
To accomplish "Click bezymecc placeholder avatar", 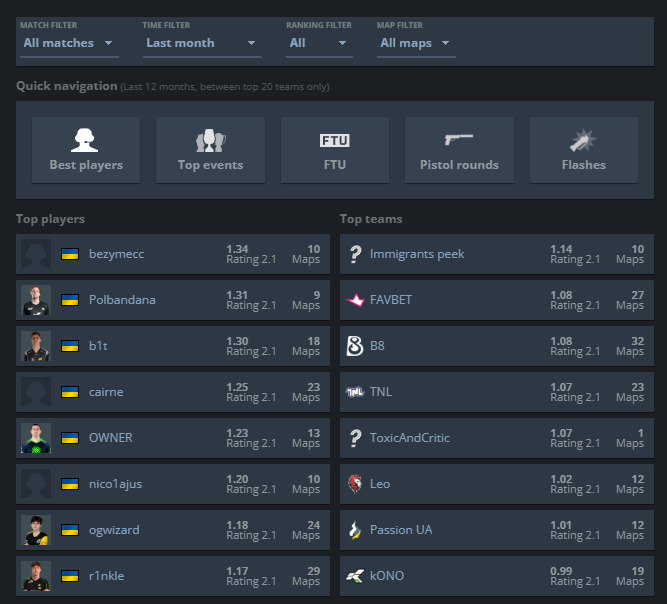I will [36, 254].
